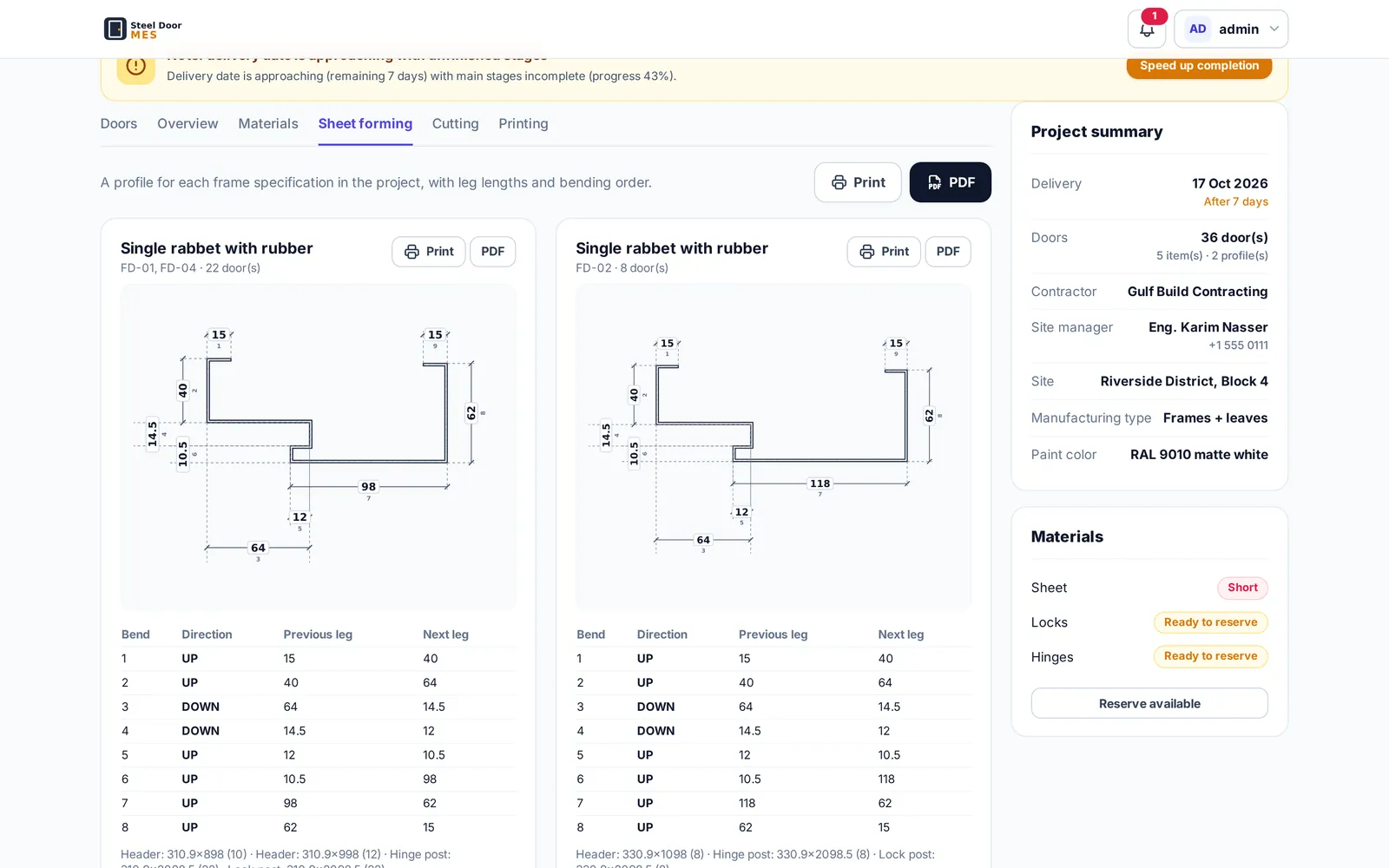Click the warning icon in delivery banner

click(x=136, y=67)
